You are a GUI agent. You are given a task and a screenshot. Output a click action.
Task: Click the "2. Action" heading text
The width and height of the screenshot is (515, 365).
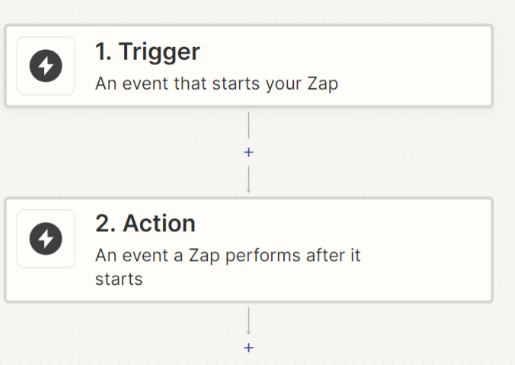click(145, 223)
